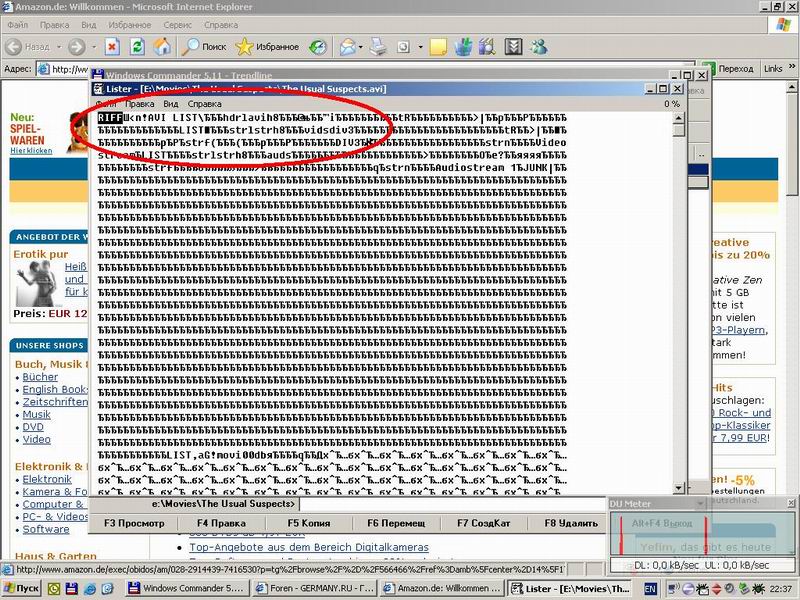Switch to Windows Commander taskbar button
The width and height of the screenshot is (800, 600).
pyautogui.click(x=187, y=588)
